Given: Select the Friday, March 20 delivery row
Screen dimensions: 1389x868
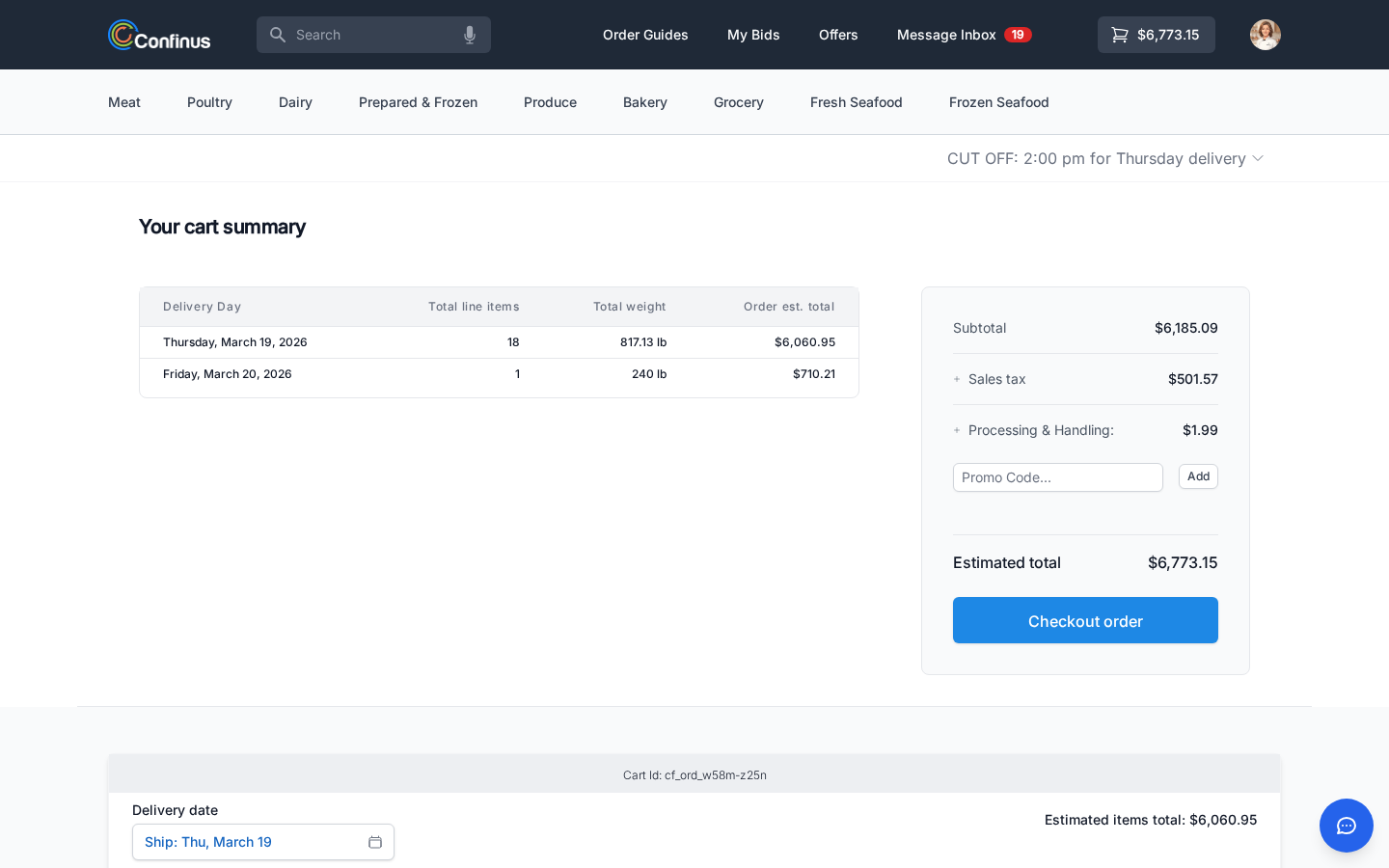Looking at the screenshot, I should pos(499,374).
